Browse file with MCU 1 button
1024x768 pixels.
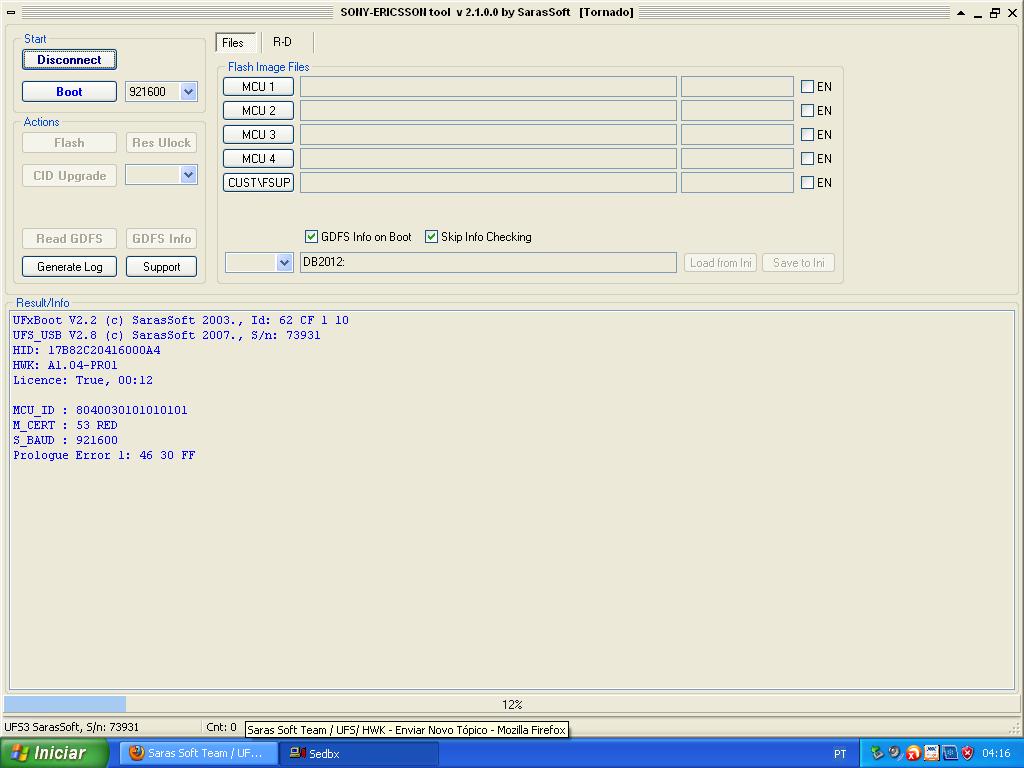point(259,86)
